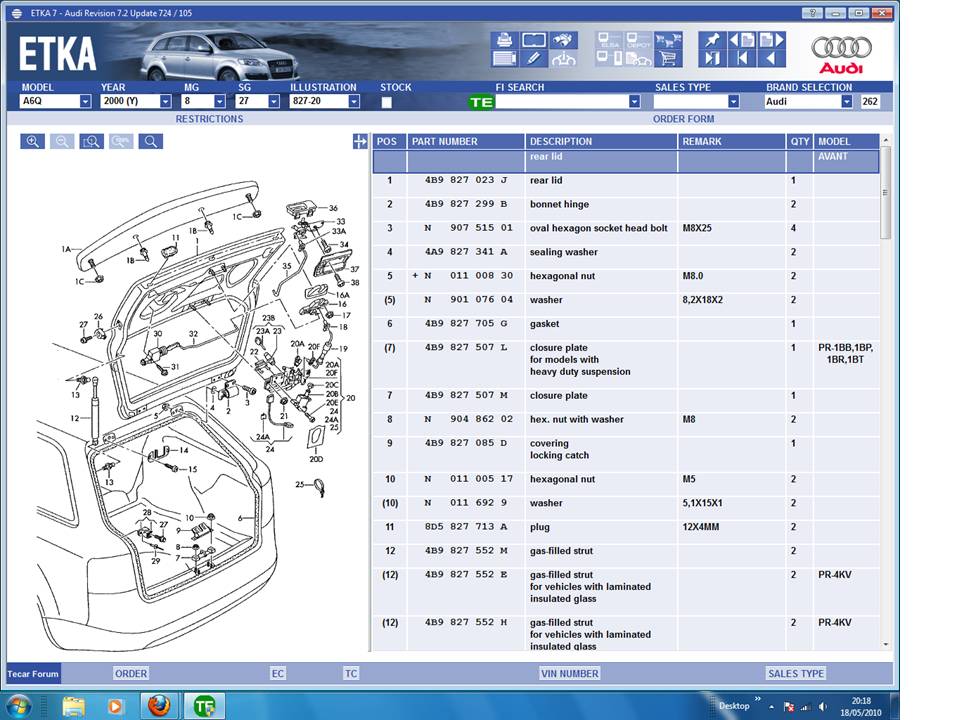Screen dimensions: 960x720
Task: Open Windows Explorer from the taskbar
Action: (x=73, y=706)
